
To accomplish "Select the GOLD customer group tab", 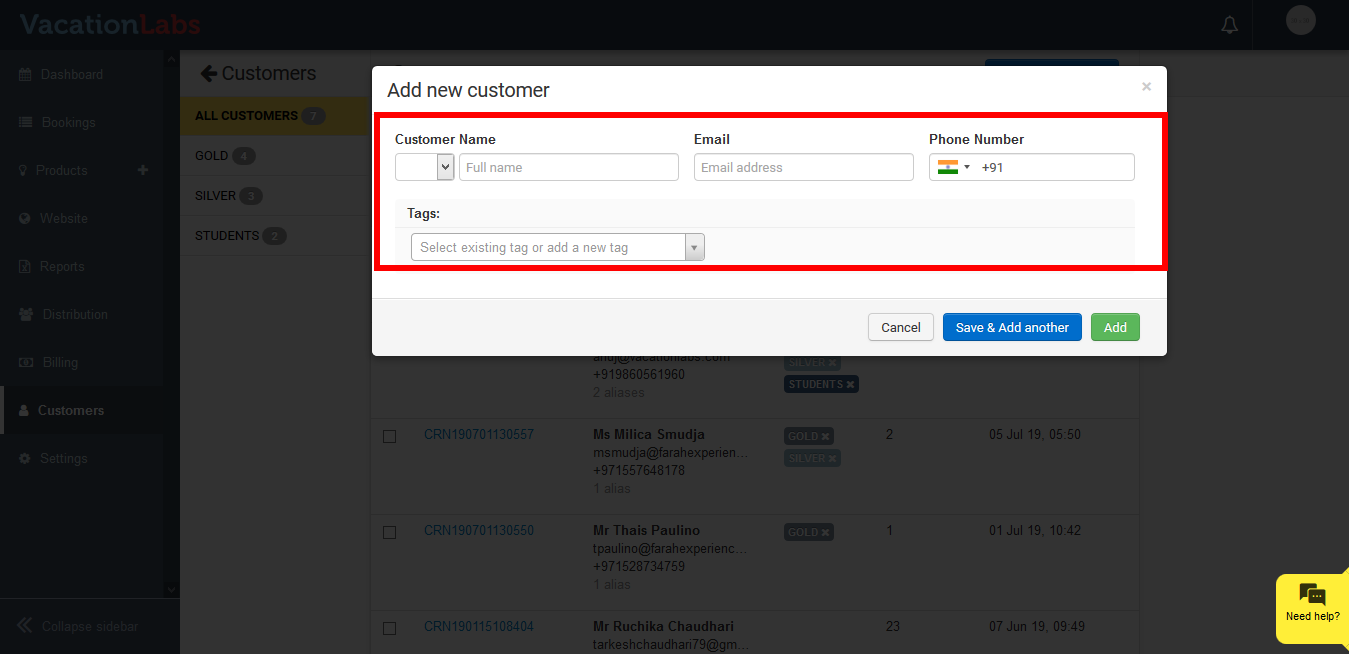I will click(x=212, y=156).
